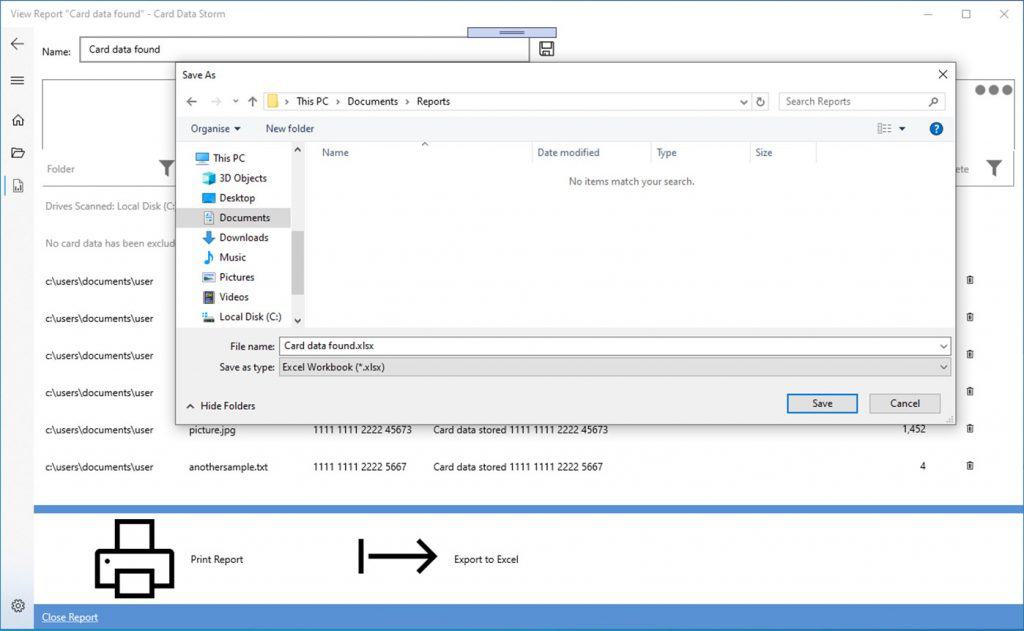Image resolution: width=1024 pixels, height=631 pixels.
Task: Click the Folder column filter funnel icon
Action: [167, 169]
